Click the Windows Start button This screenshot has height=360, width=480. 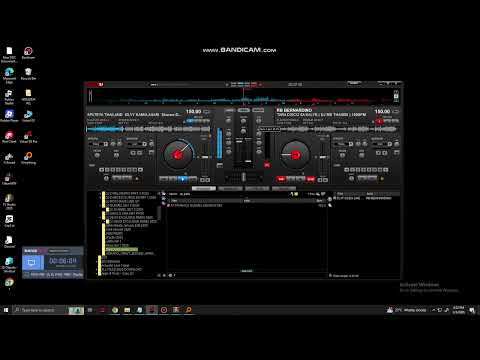click(x=6, y=310)
